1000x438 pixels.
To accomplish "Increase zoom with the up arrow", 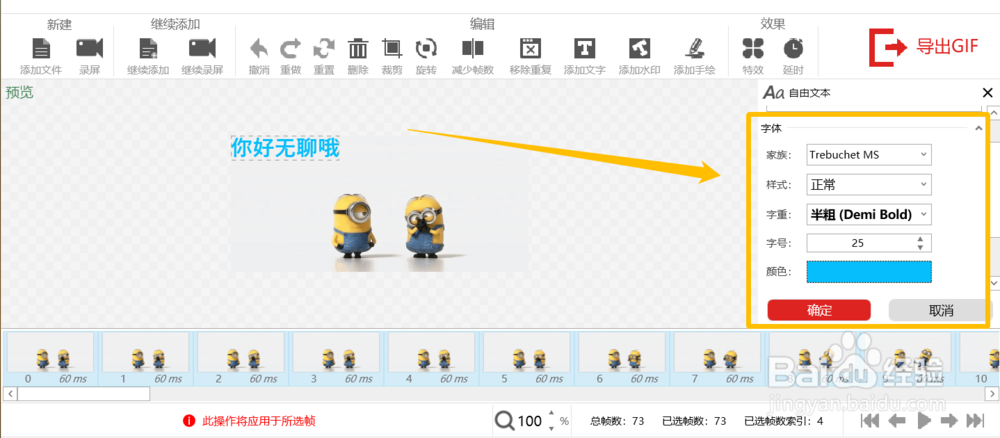I will pos(552,415).
